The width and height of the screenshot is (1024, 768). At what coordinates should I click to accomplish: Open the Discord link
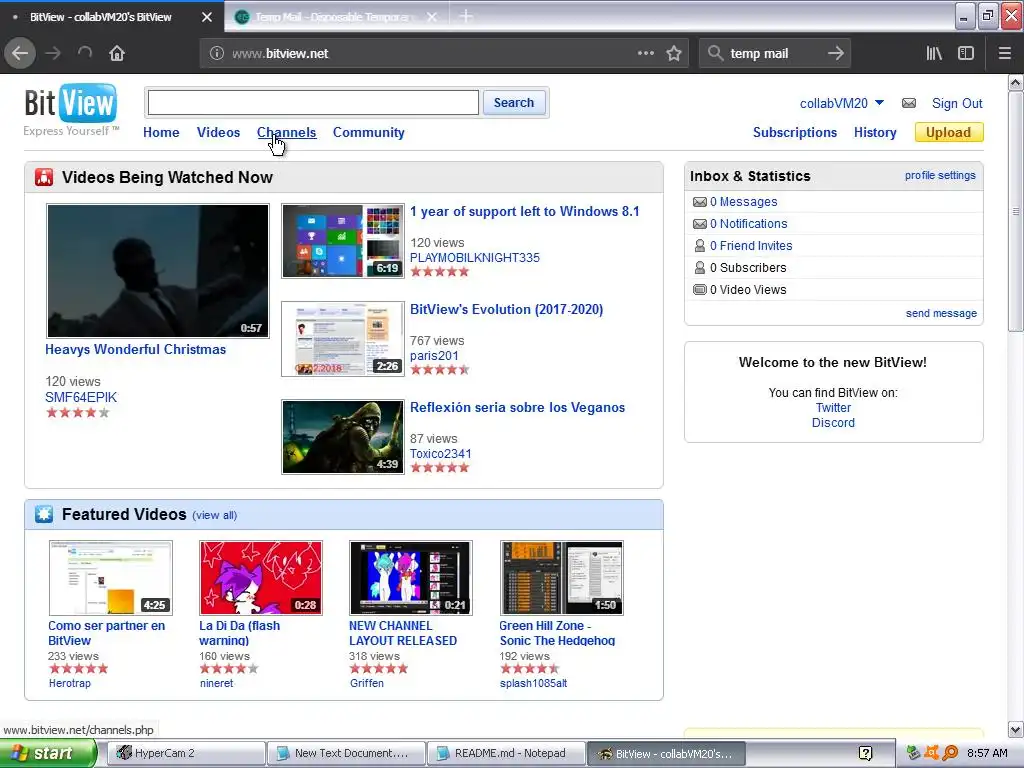[x=833, y=423]
